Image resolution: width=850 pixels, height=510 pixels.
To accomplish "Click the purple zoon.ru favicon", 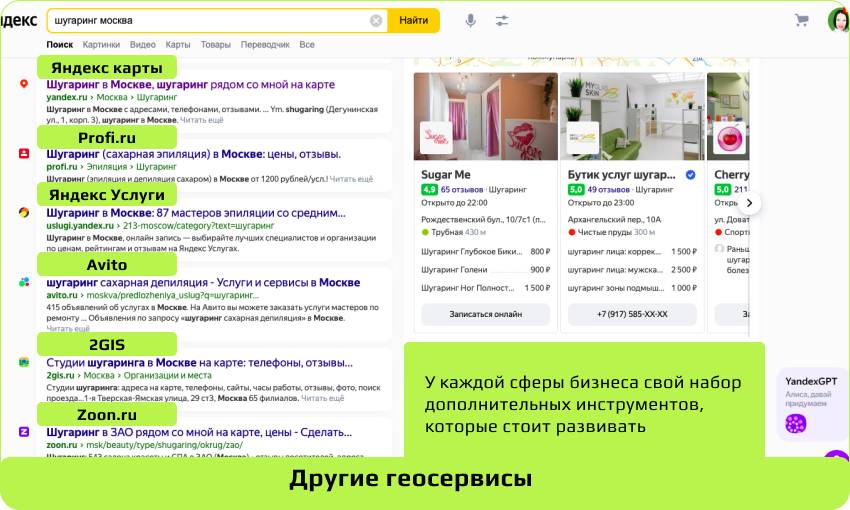I will (x=24, y=432).
